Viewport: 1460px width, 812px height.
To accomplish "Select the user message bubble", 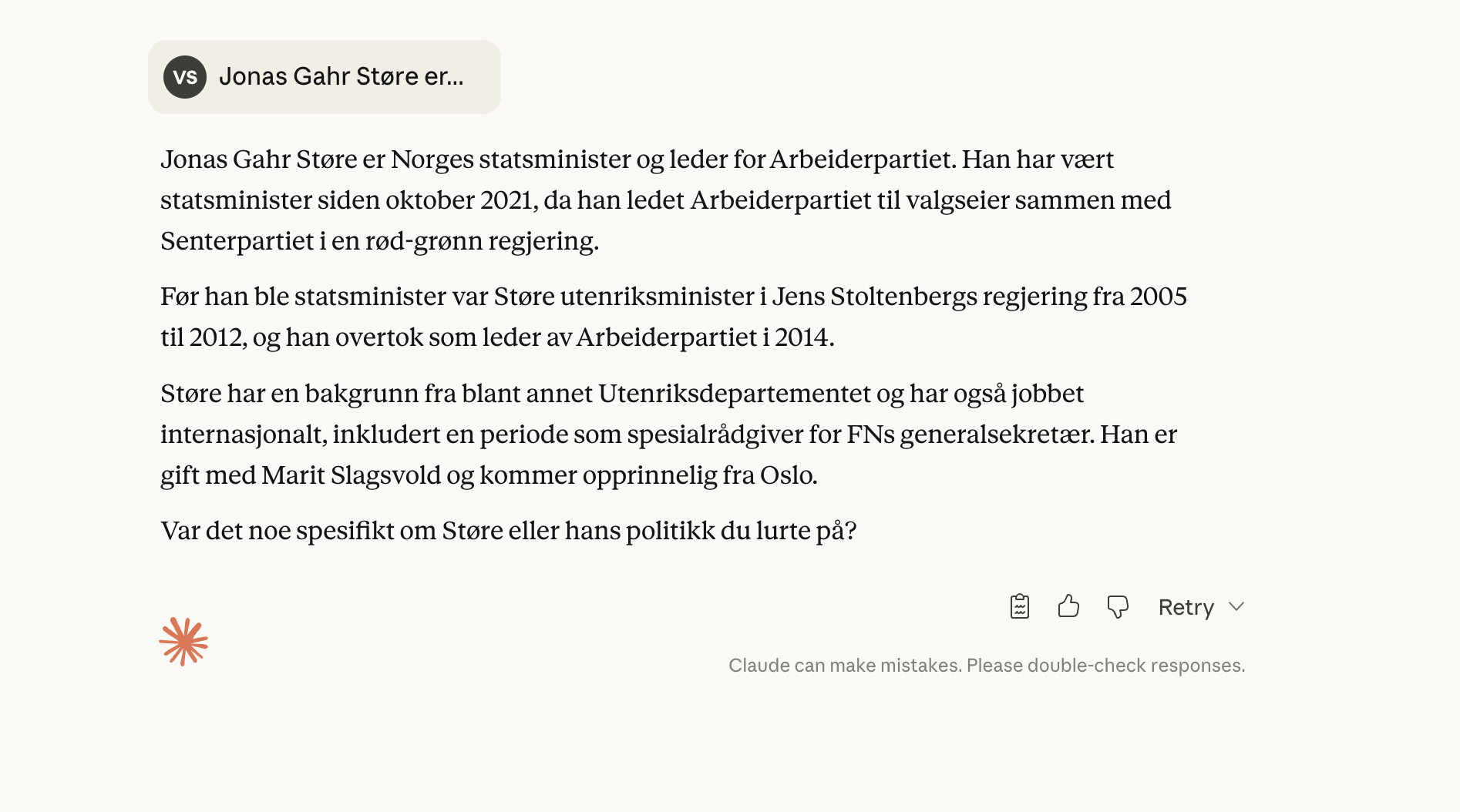I will (x=324, y=76).
